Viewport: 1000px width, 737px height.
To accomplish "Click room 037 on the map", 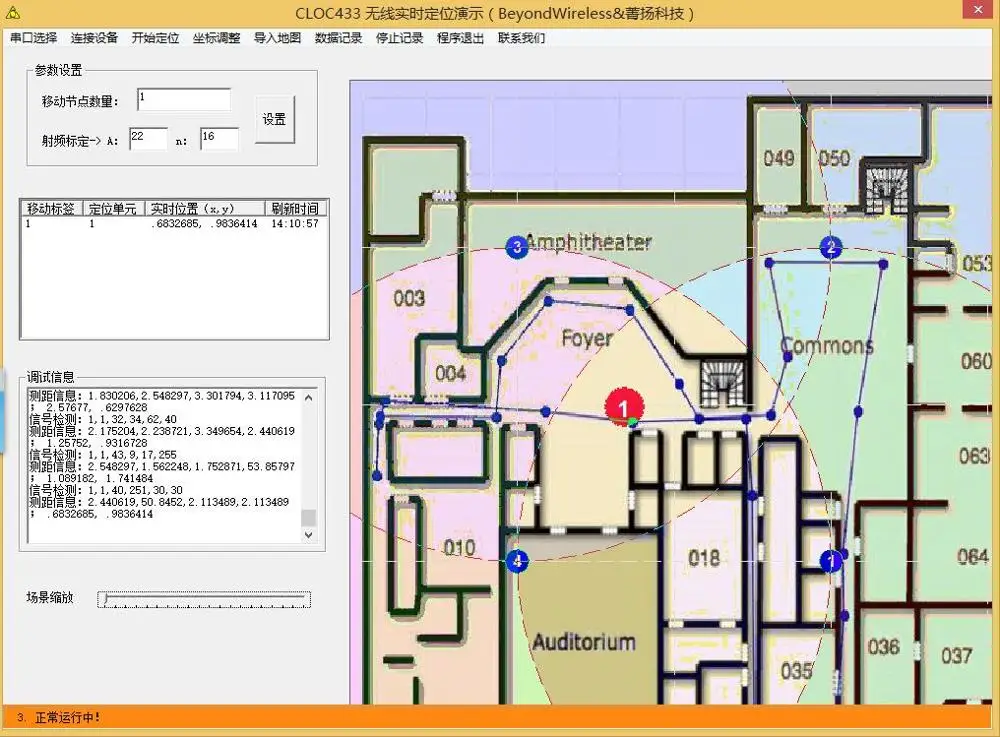I will [x=957, y=655].
